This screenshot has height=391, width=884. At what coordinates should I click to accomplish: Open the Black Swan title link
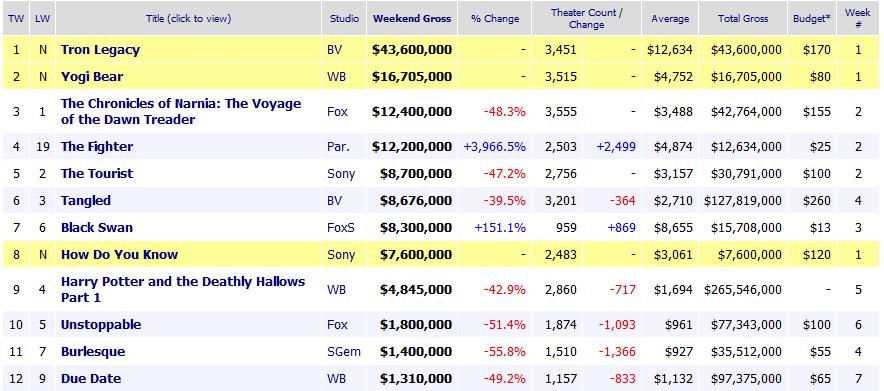[97, 228]
